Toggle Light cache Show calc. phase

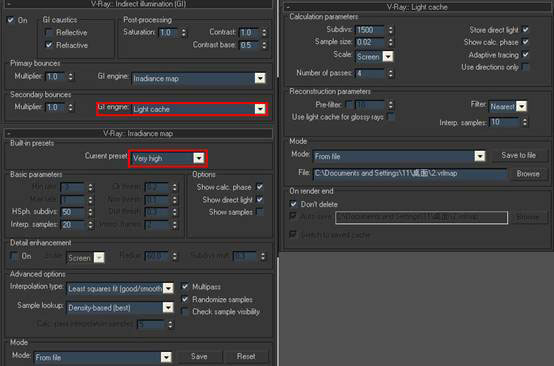click(525, 42)
